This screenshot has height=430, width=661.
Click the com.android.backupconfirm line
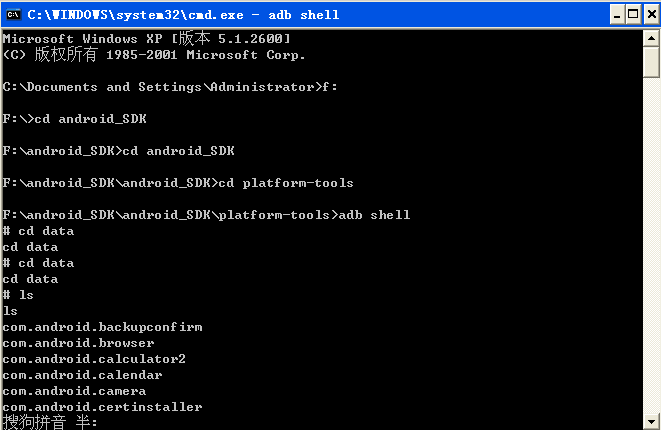tap(102, 327)
